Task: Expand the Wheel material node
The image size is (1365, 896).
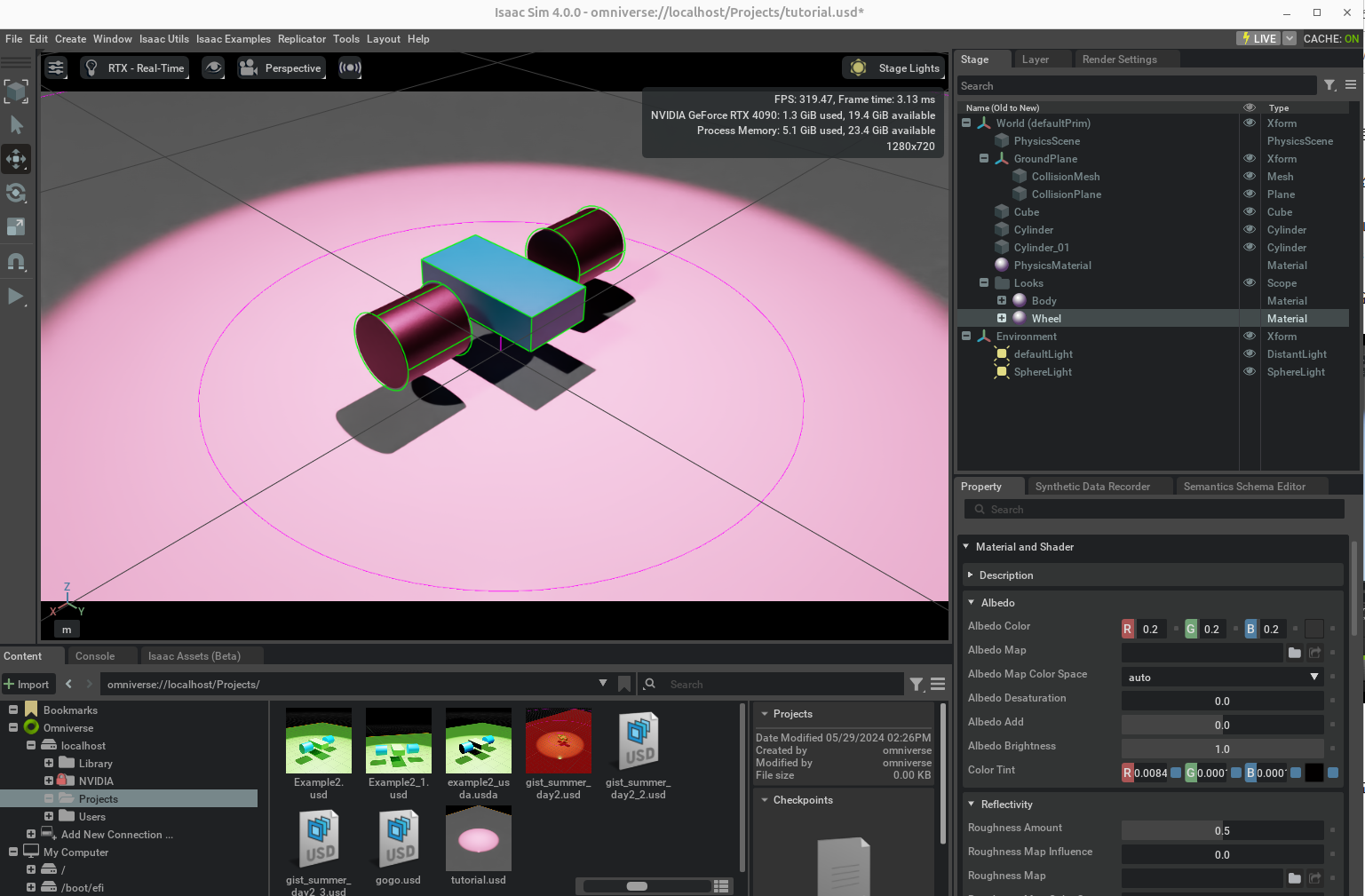Action: (1002, 319)
